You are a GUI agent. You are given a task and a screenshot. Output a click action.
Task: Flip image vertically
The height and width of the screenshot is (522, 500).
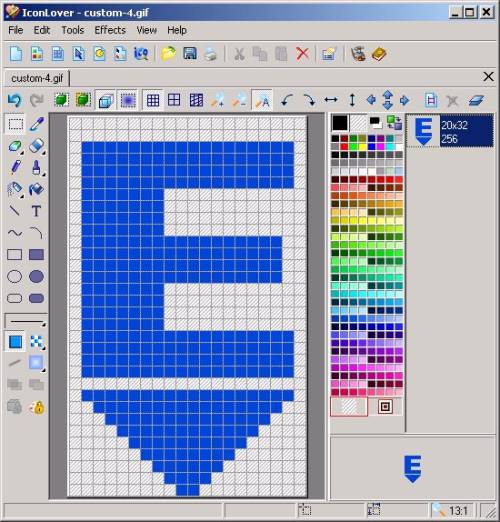point(352,100)
